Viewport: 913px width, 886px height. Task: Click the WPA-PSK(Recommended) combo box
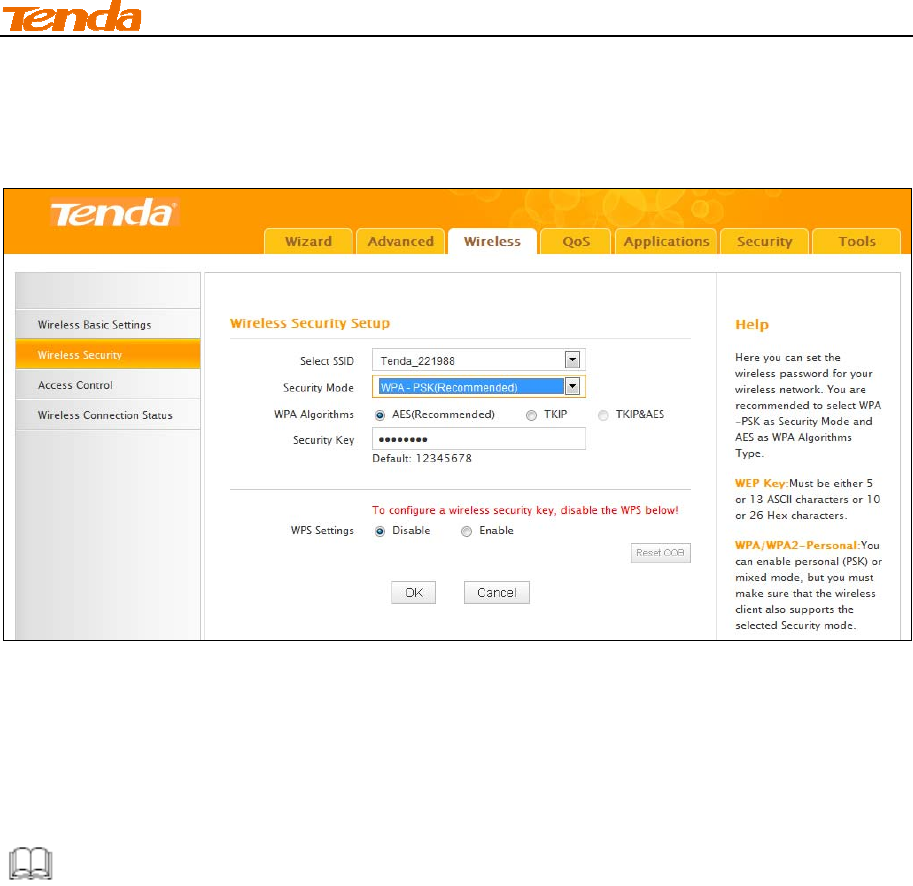coord(479,387)
